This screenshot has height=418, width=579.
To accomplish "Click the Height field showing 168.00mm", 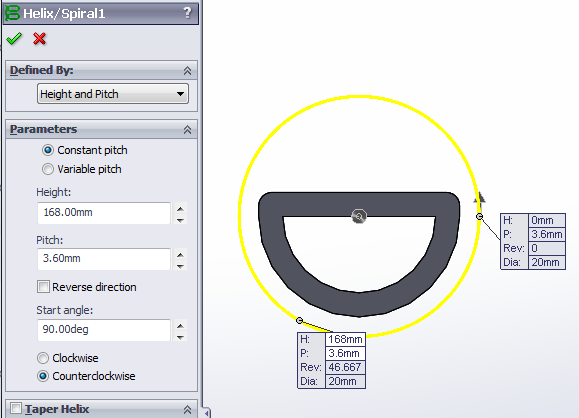I will click(x=104, y=213).
